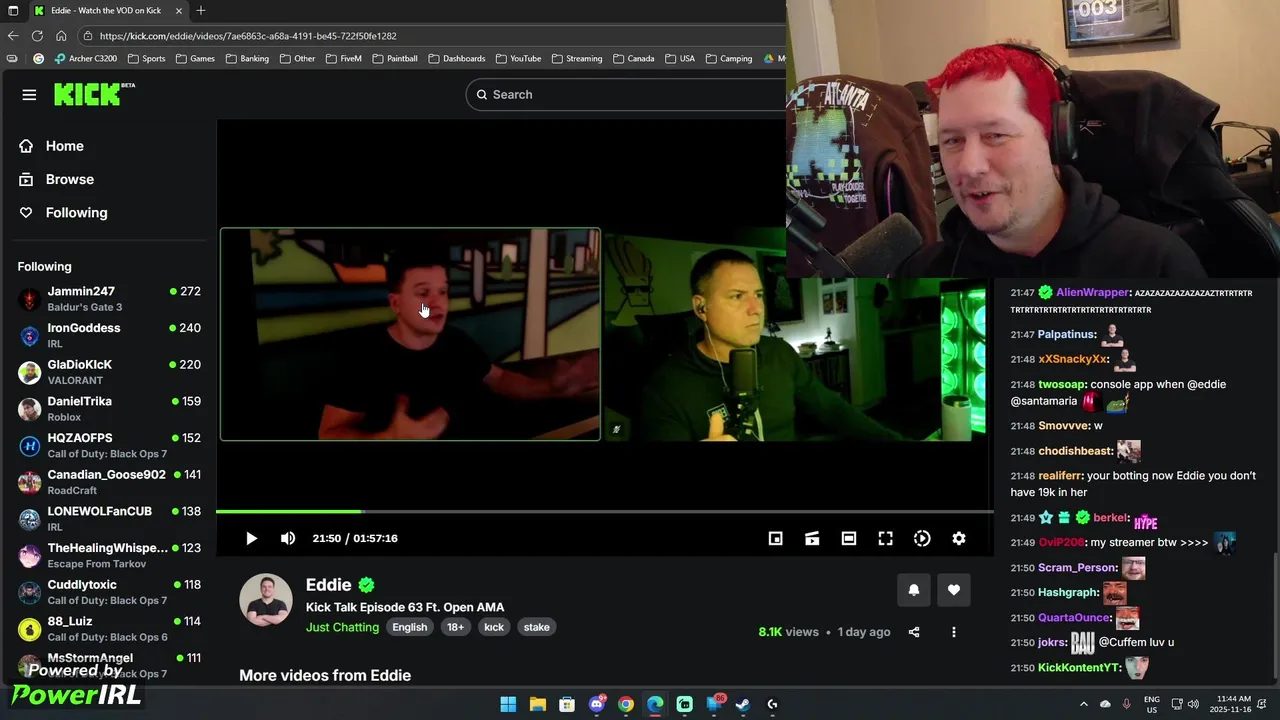The height and width of the screenshot is (720, 1280).
Task: Open 88_Luiz's channel
Action: pos(109,628)
